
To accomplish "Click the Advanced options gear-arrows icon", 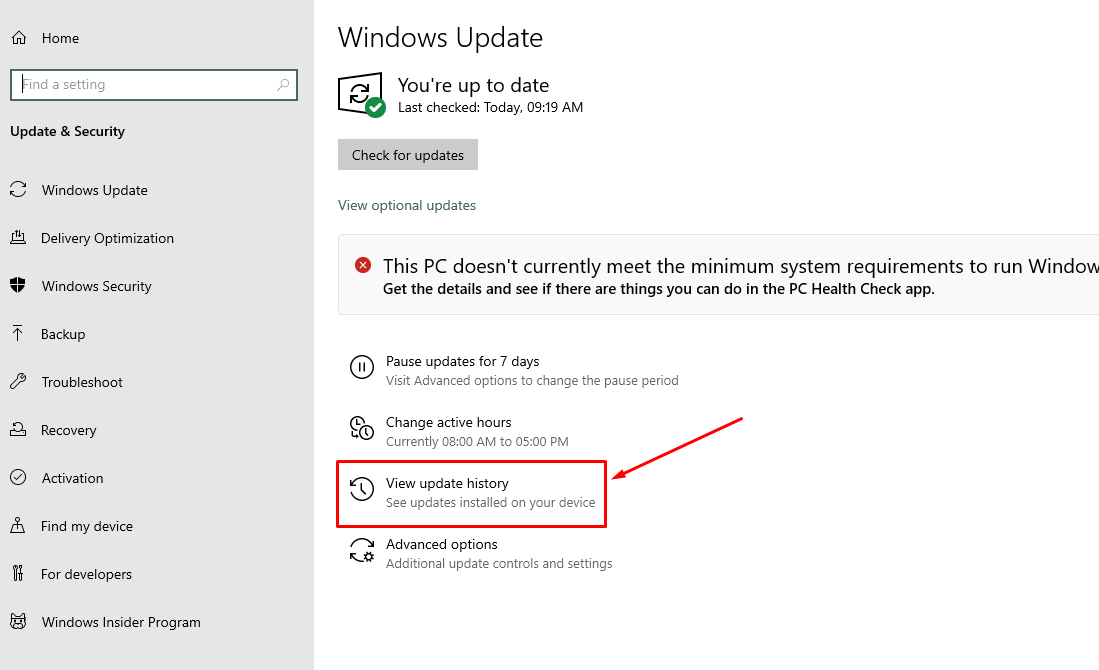I will (362, 550).
